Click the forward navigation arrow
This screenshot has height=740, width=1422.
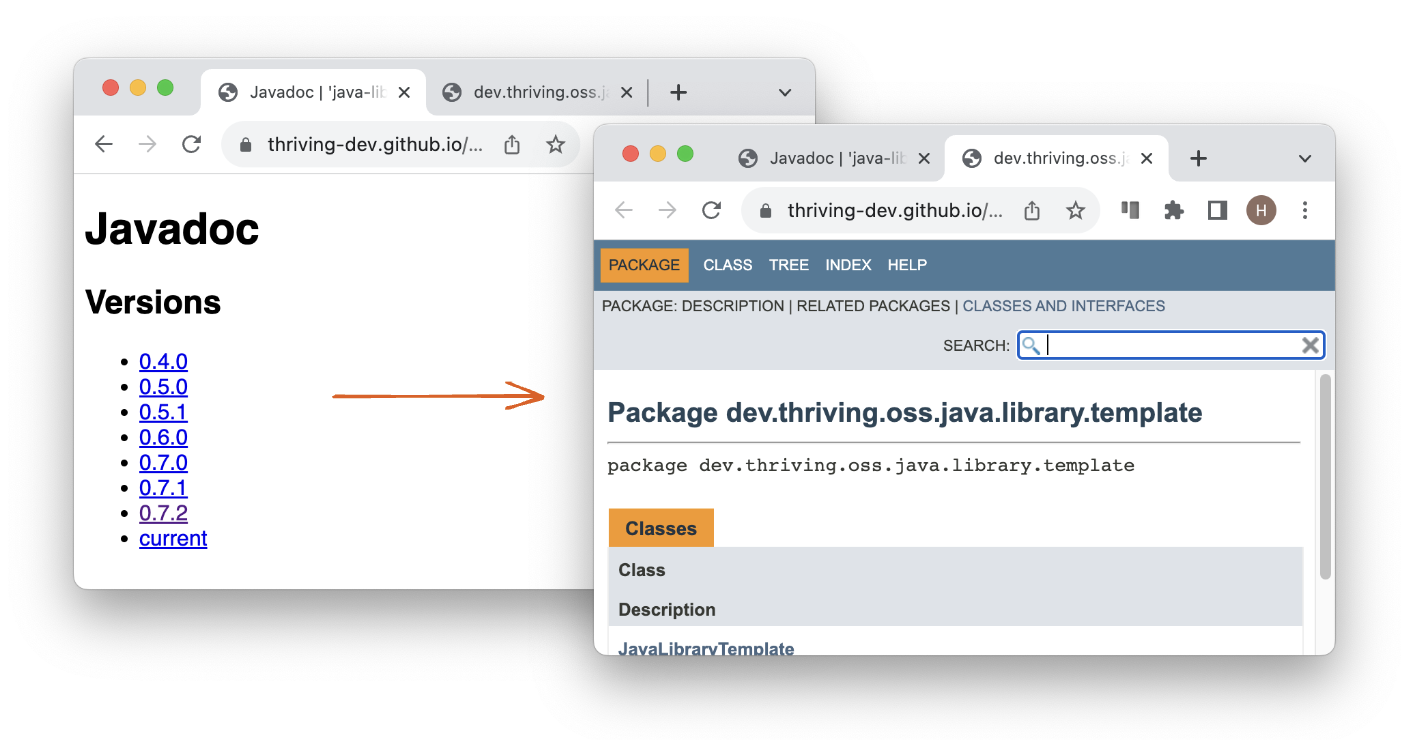667,210
